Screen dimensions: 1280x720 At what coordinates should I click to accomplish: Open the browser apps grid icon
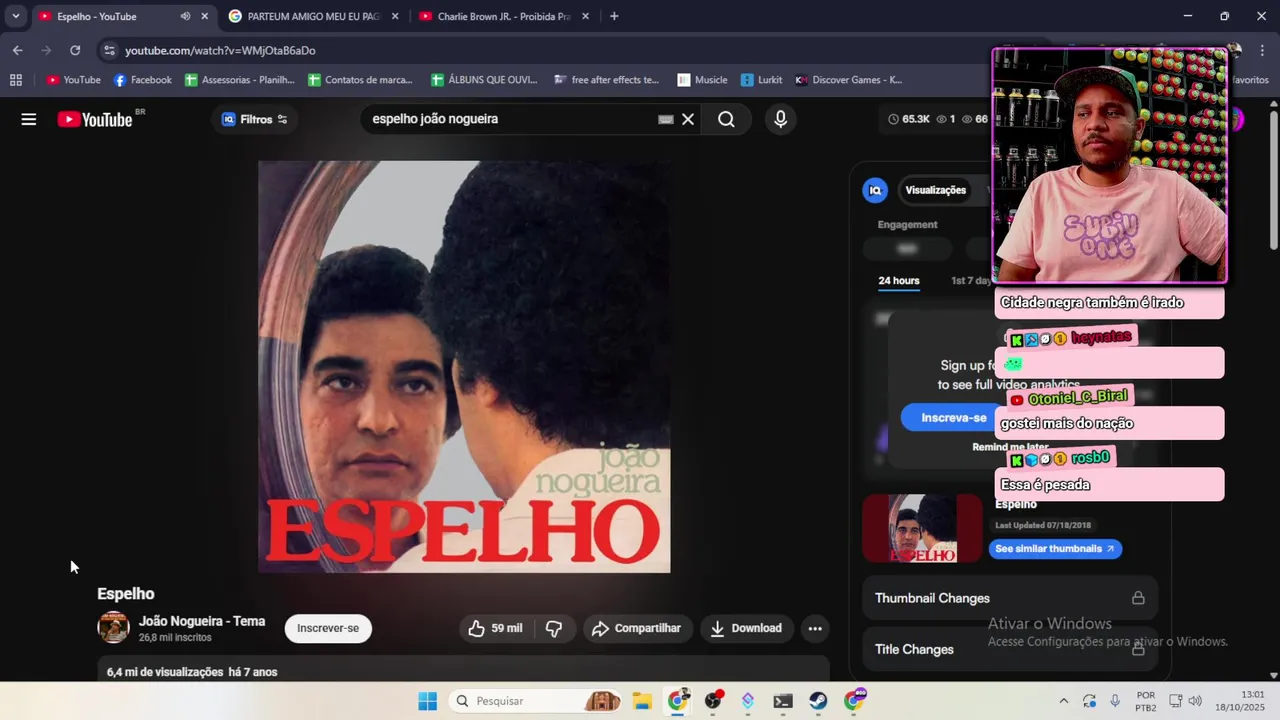coord(15,80)
